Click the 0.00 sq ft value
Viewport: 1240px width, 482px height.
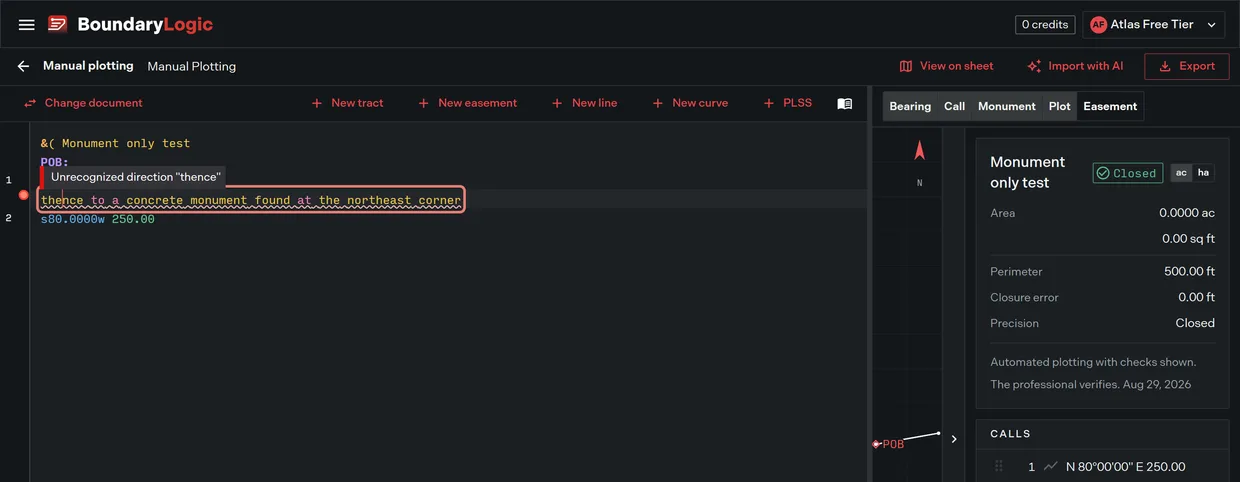1188,239
